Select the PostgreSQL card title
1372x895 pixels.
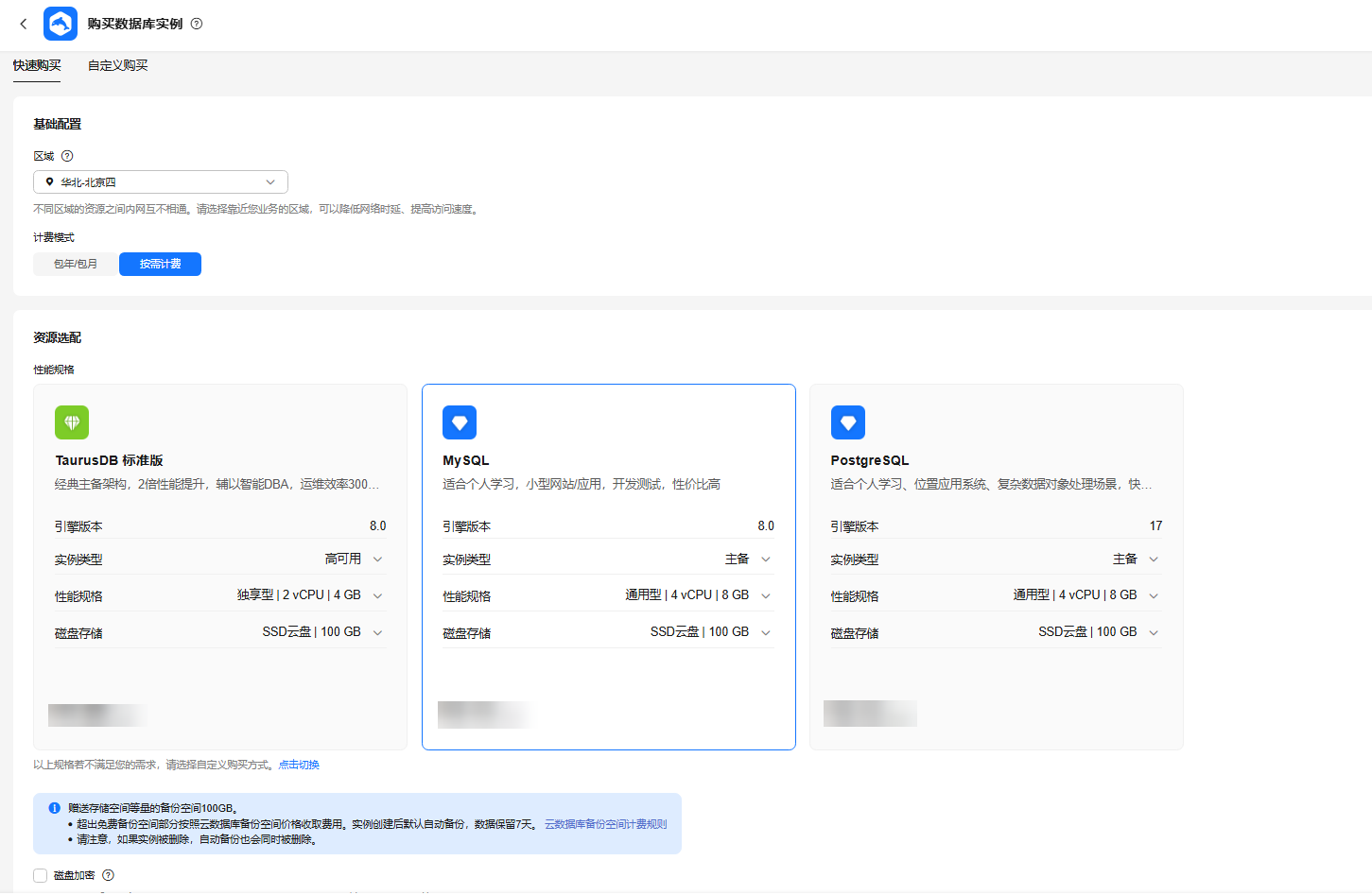tap(869, 460)
